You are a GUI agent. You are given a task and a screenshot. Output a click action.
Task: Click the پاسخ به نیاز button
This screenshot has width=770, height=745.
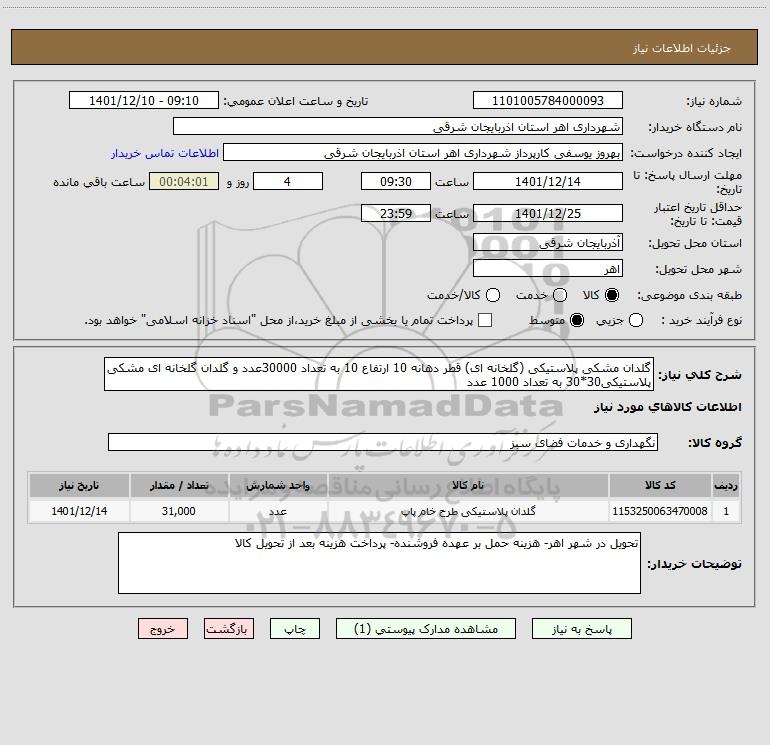click(581, 629)
